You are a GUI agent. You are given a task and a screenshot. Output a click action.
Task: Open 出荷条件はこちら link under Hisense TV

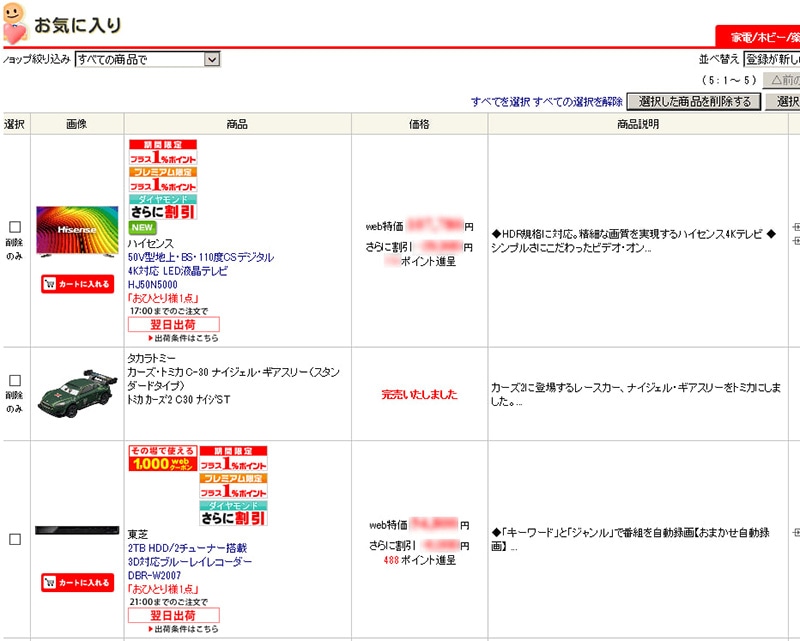[184, 338]
